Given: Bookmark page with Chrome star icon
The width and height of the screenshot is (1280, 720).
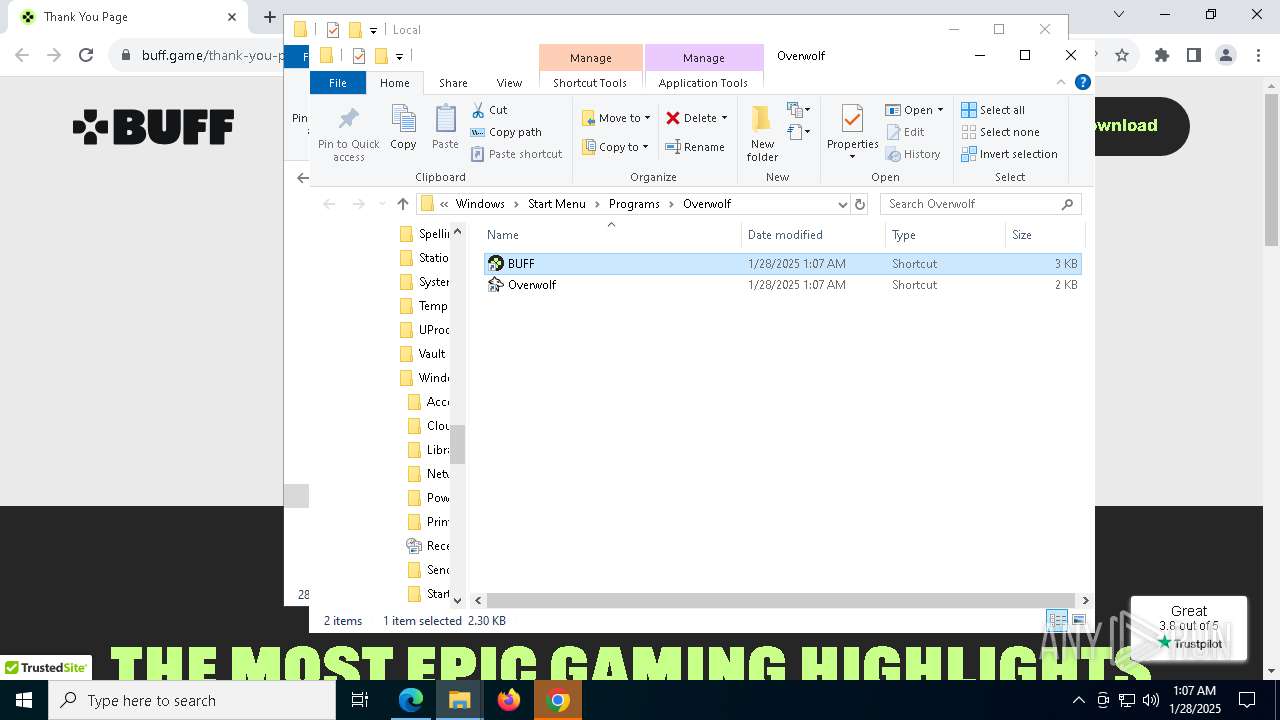Looking at the screenshot, I should (x=1122, y=56).
